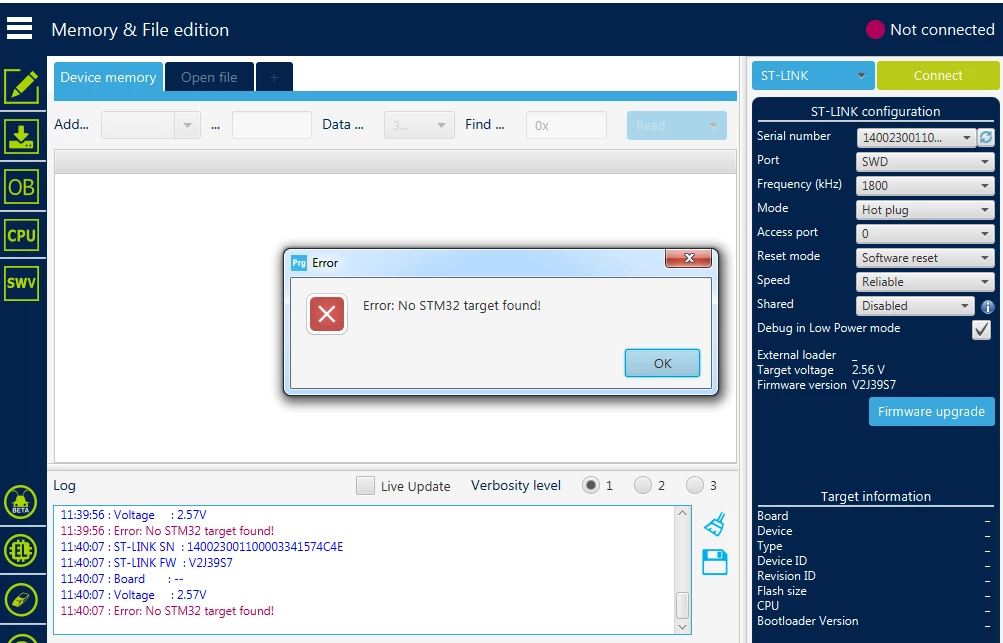1003x643 pixels.
Task: Click the Firmware upgrade button
Action: (x=931, y=411)
